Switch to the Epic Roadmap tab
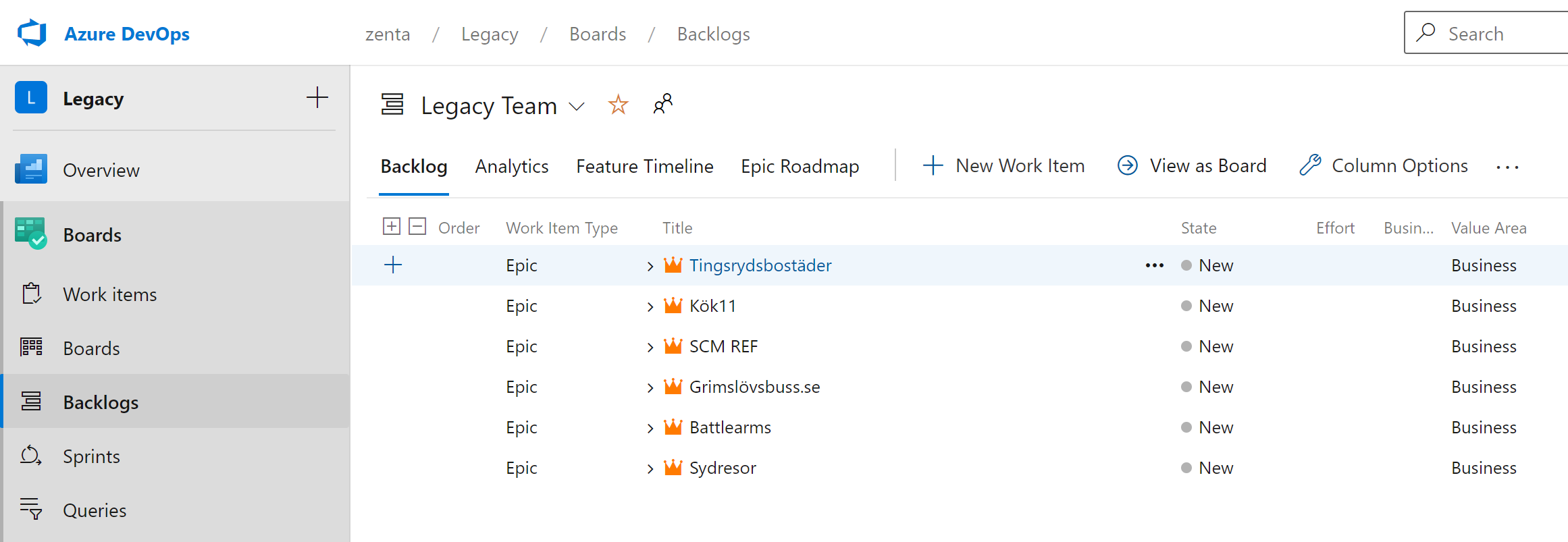1568x542 pixels. click(800, 166)
